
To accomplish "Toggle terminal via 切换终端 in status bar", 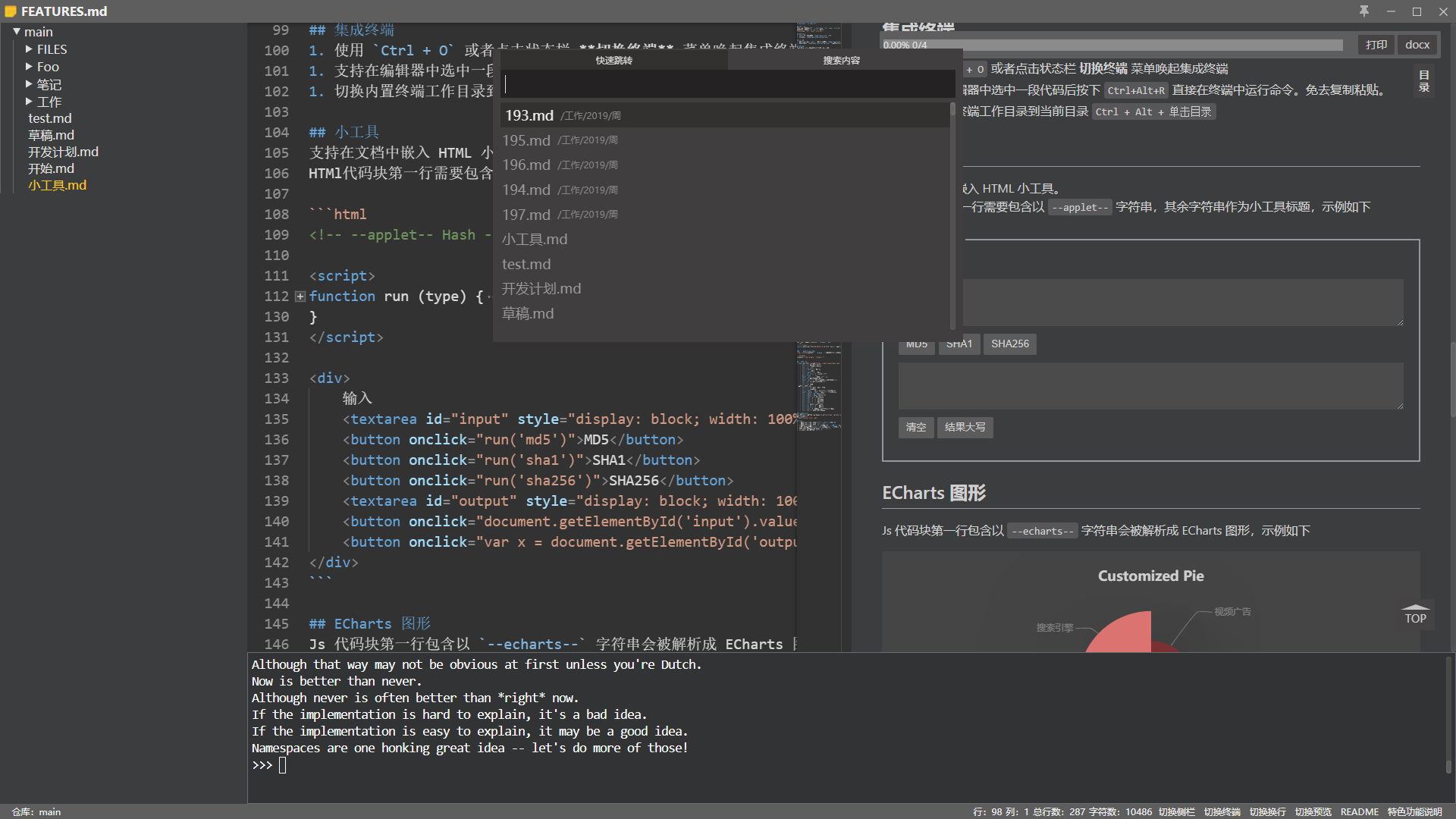I will [1222, 811].
